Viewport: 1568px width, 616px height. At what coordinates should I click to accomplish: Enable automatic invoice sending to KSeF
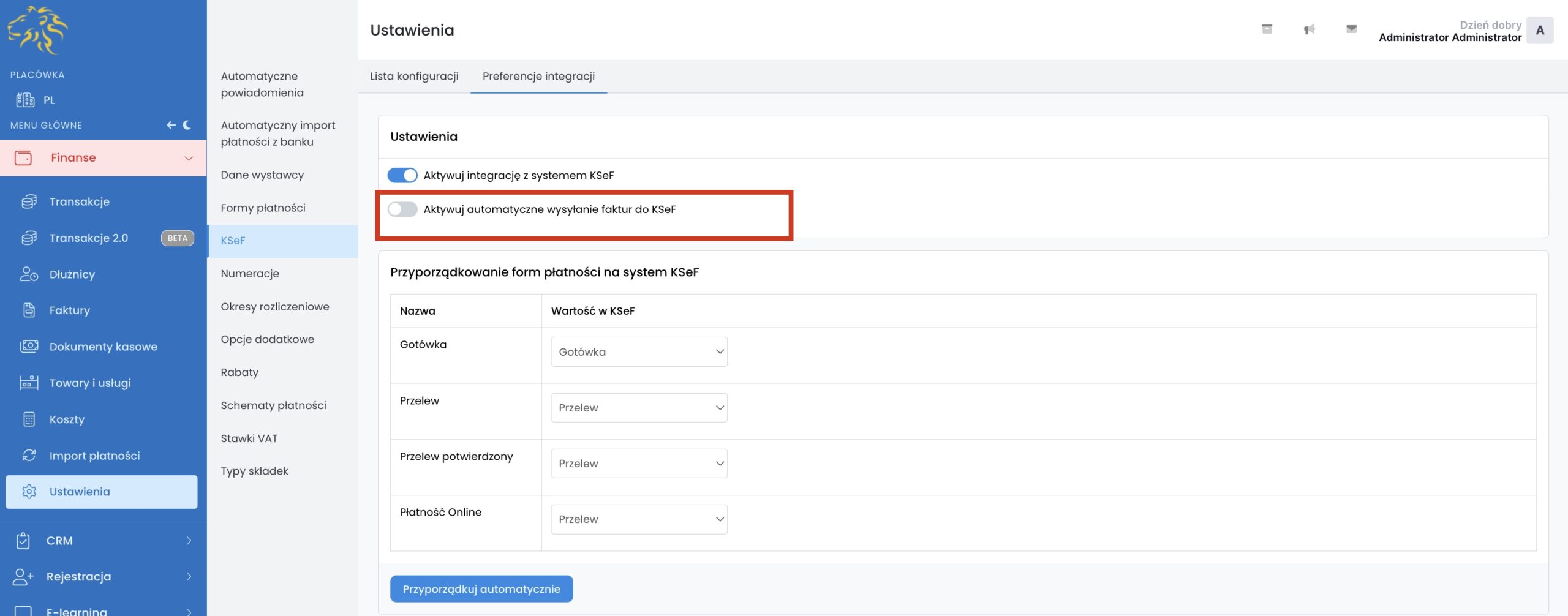(402, 209)
